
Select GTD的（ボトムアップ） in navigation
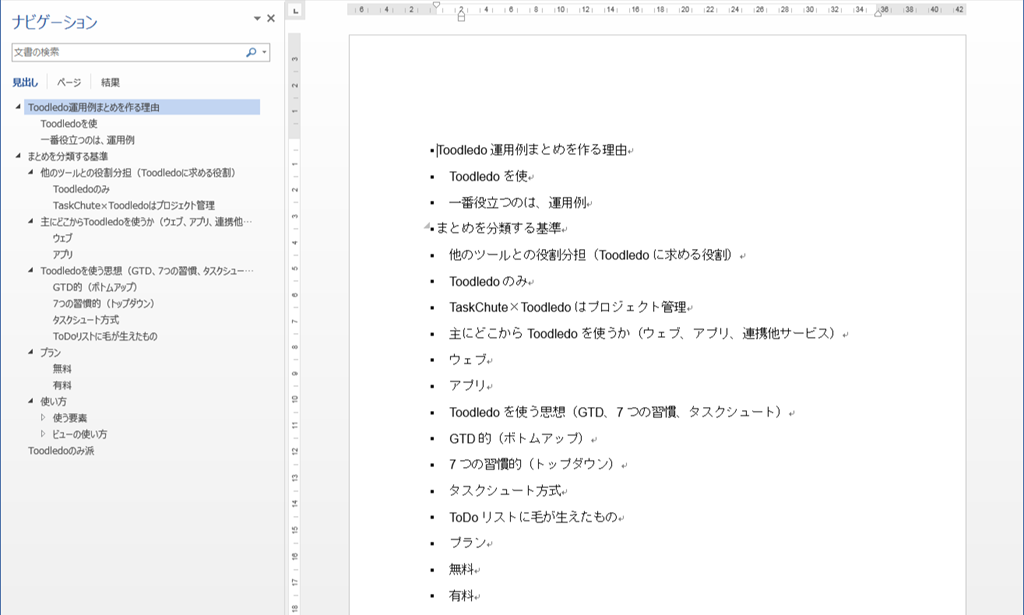[95, 287]
